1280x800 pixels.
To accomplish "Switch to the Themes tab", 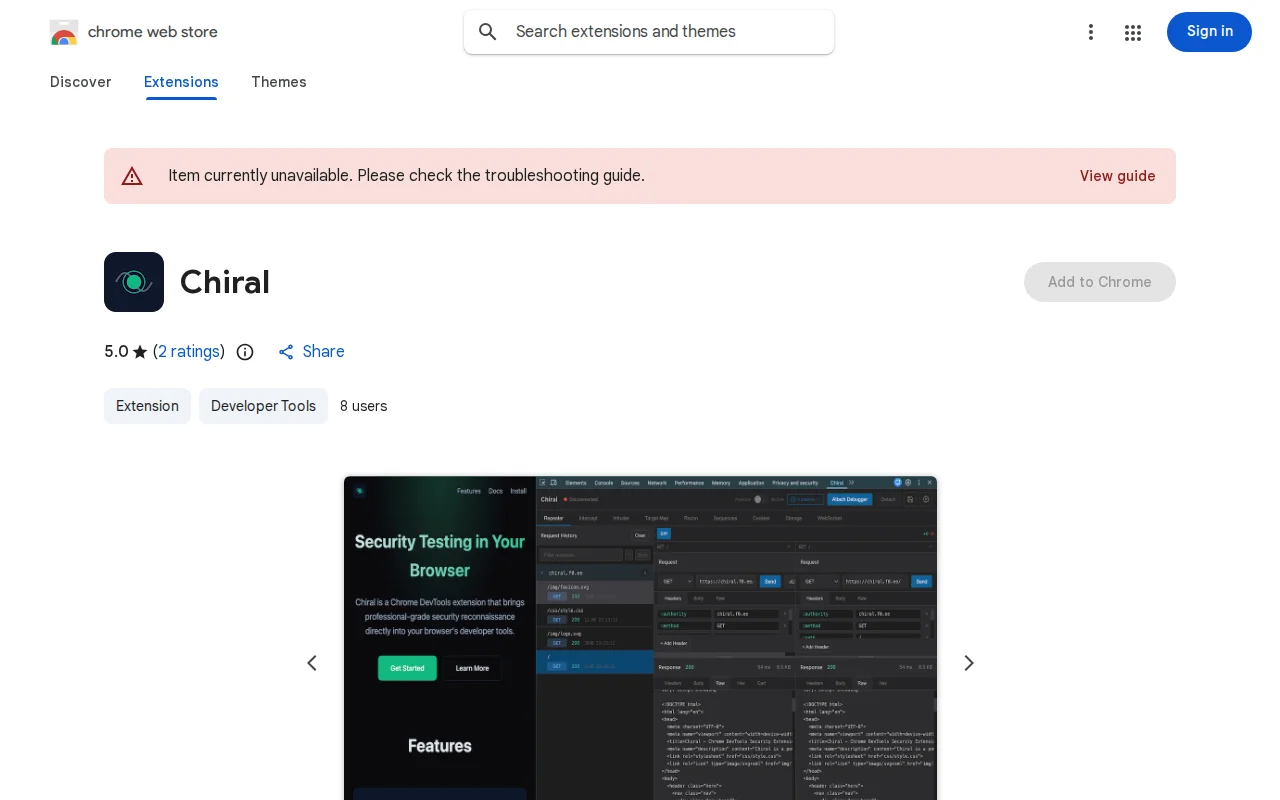I will click(x=279, y=82).
